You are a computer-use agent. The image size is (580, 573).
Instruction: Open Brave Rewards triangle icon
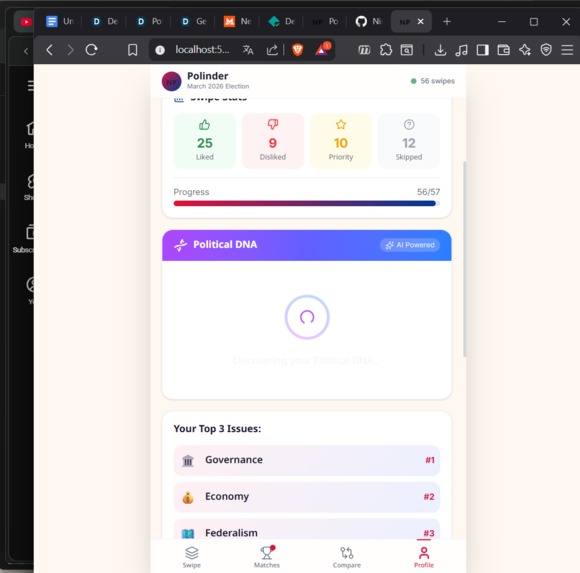[322, 49]
